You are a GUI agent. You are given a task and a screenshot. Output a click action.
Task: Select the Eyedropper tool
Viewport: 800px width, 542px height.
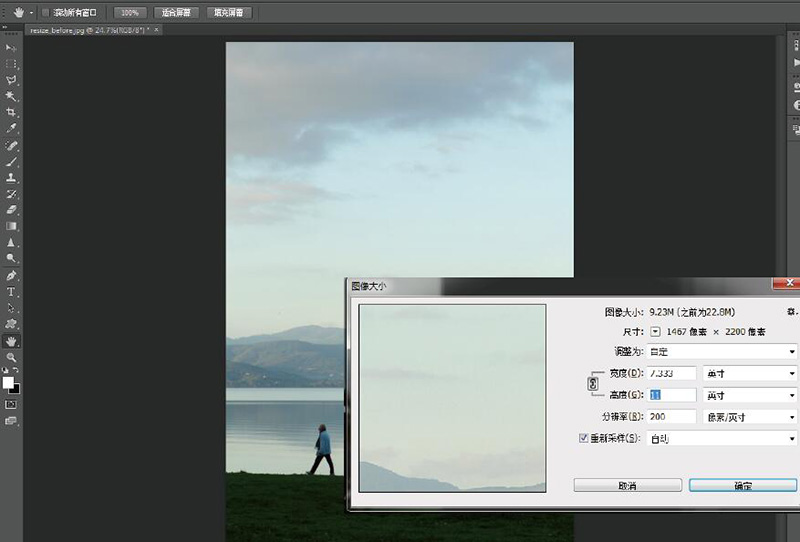point(11,129)
